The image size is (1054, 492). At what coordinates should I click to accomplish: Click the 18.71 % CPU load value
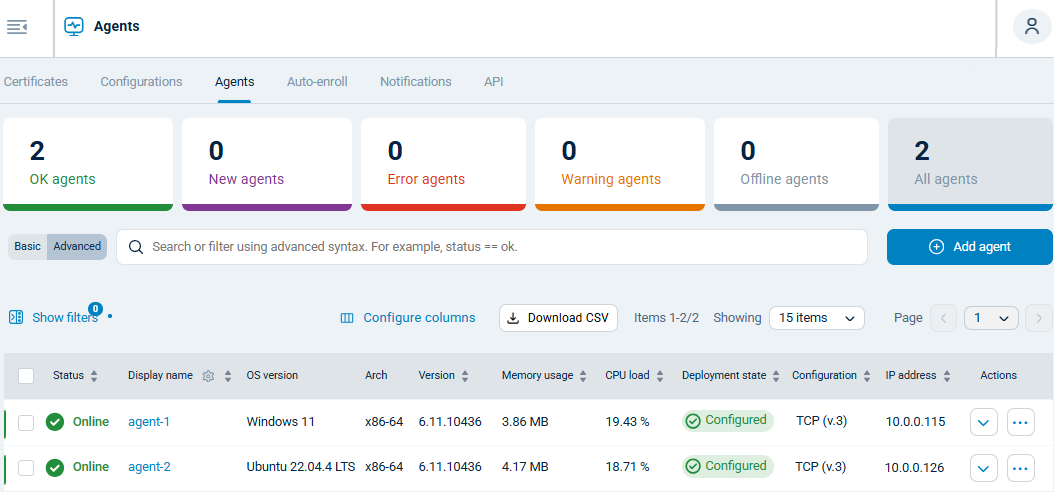point(627,467)
